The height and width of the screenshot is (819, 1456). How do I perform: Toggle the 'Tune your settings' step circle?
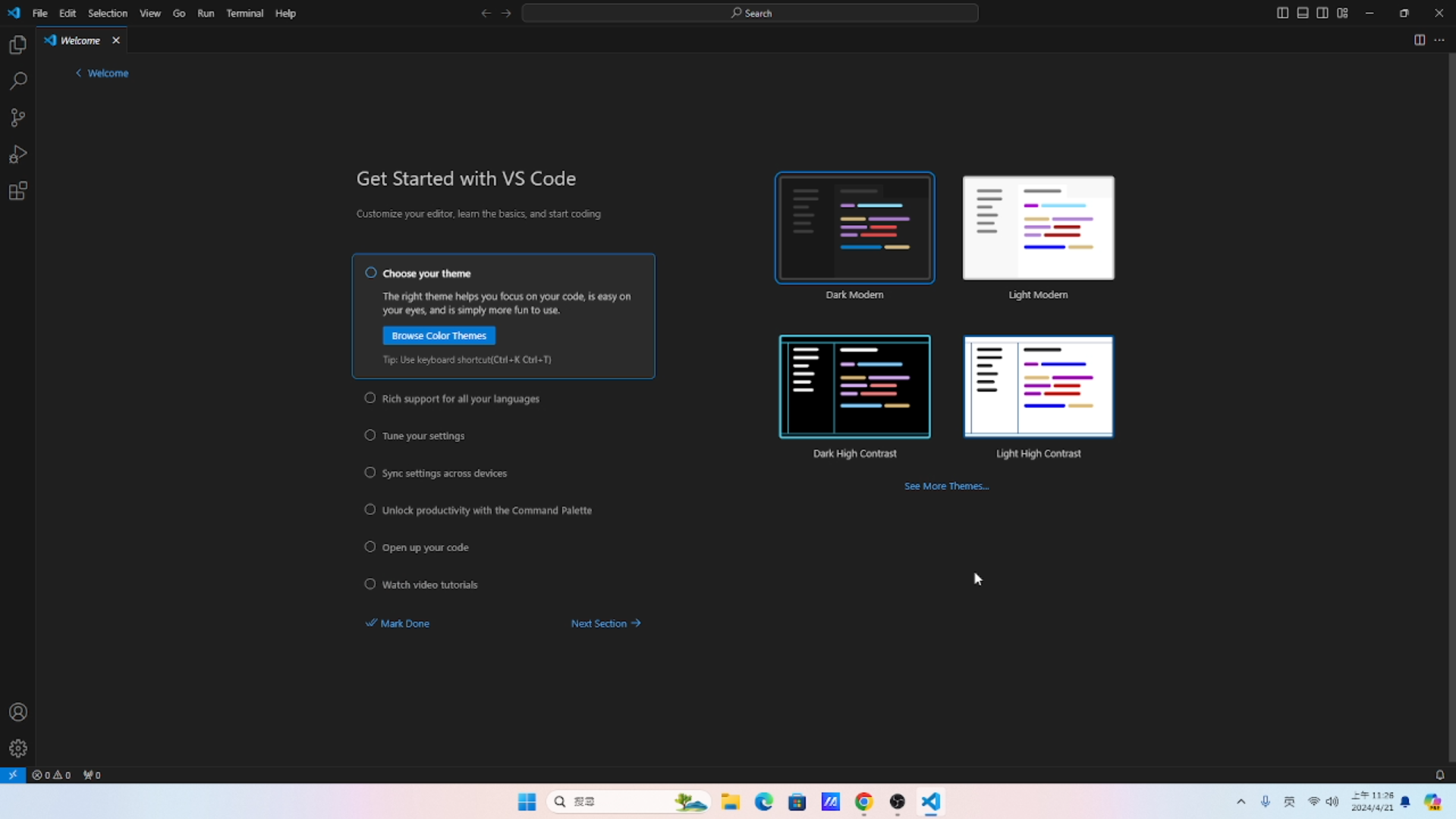370,436
